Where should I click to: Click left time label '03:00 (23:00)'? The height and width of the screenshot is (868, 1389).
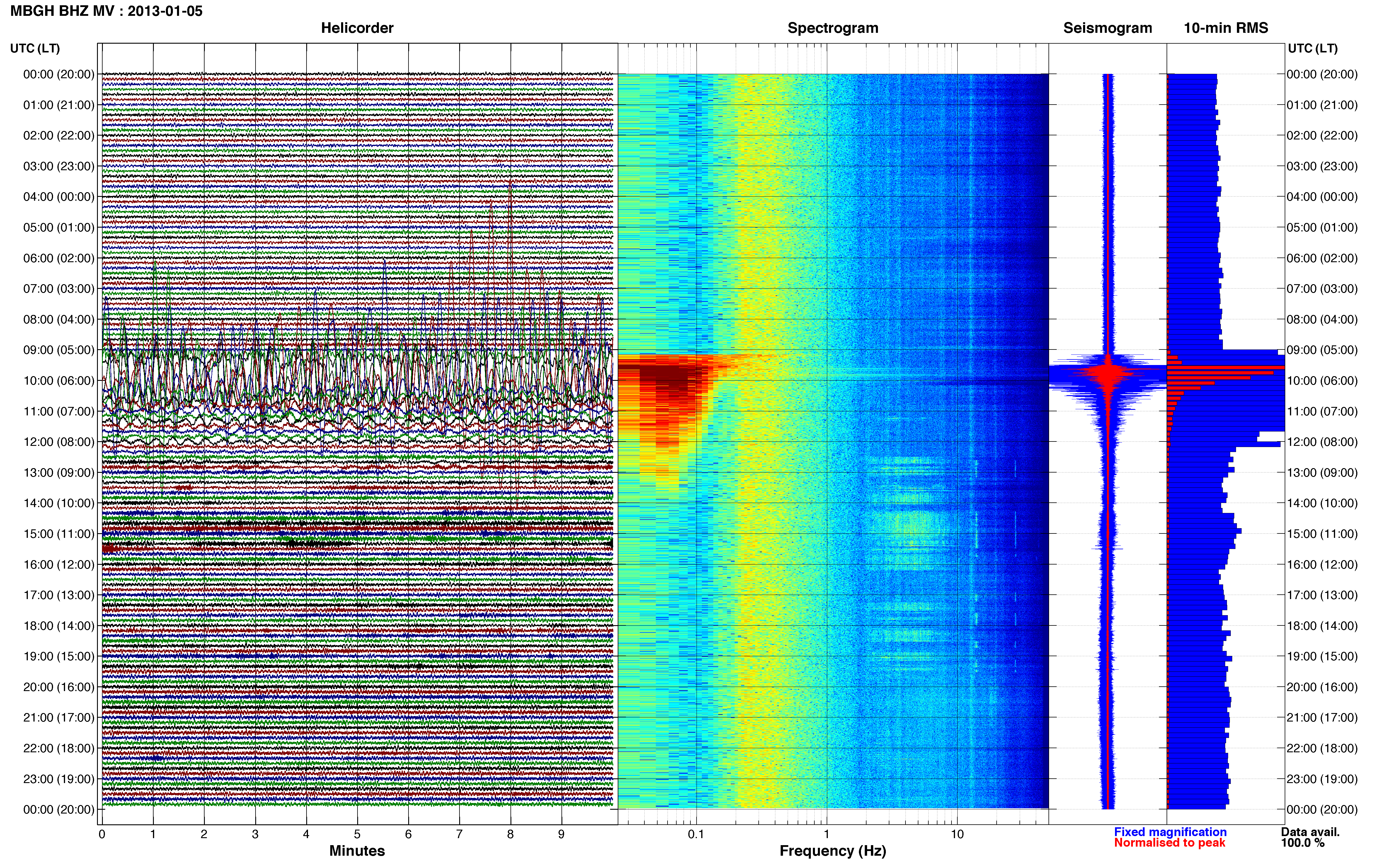coord(59,166)
